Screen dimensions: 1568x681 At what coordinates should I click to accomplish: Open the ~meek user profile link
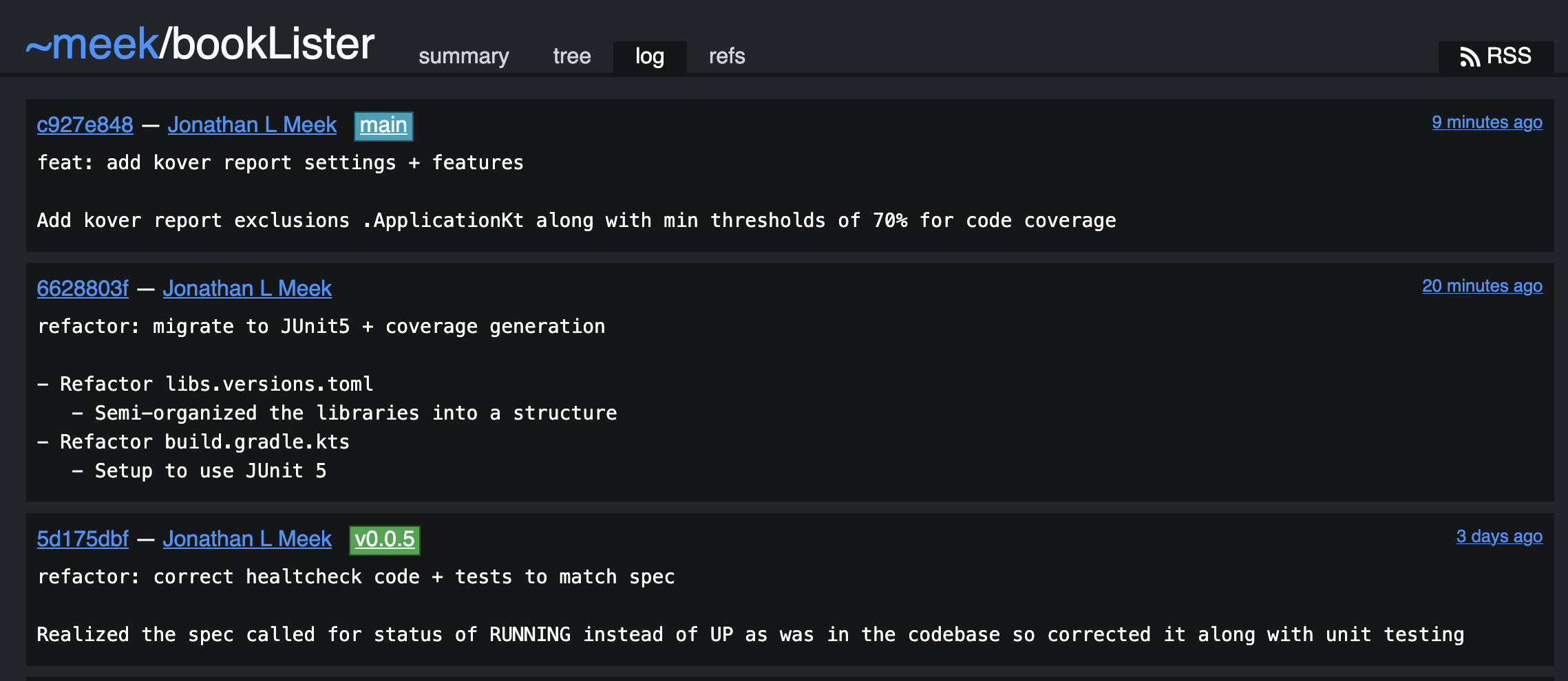pyautogui.click(x=92, y=45)
